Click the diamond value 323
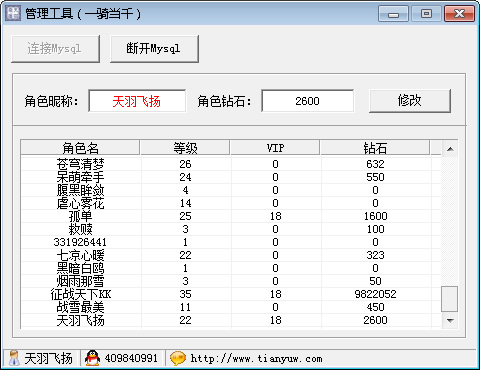Viewport: 480px width, 370px height. coord(375,255)
